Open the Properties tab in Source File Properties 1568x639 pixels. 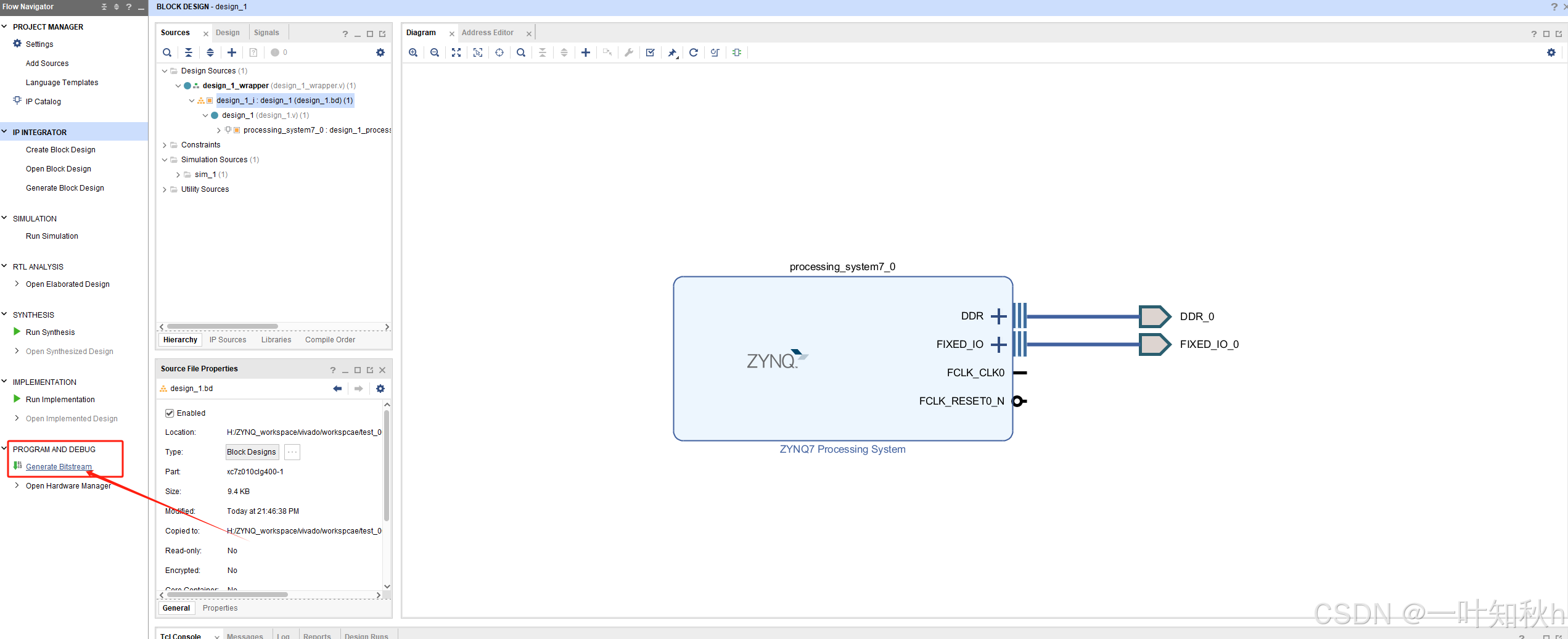click(x=220, y=608)
